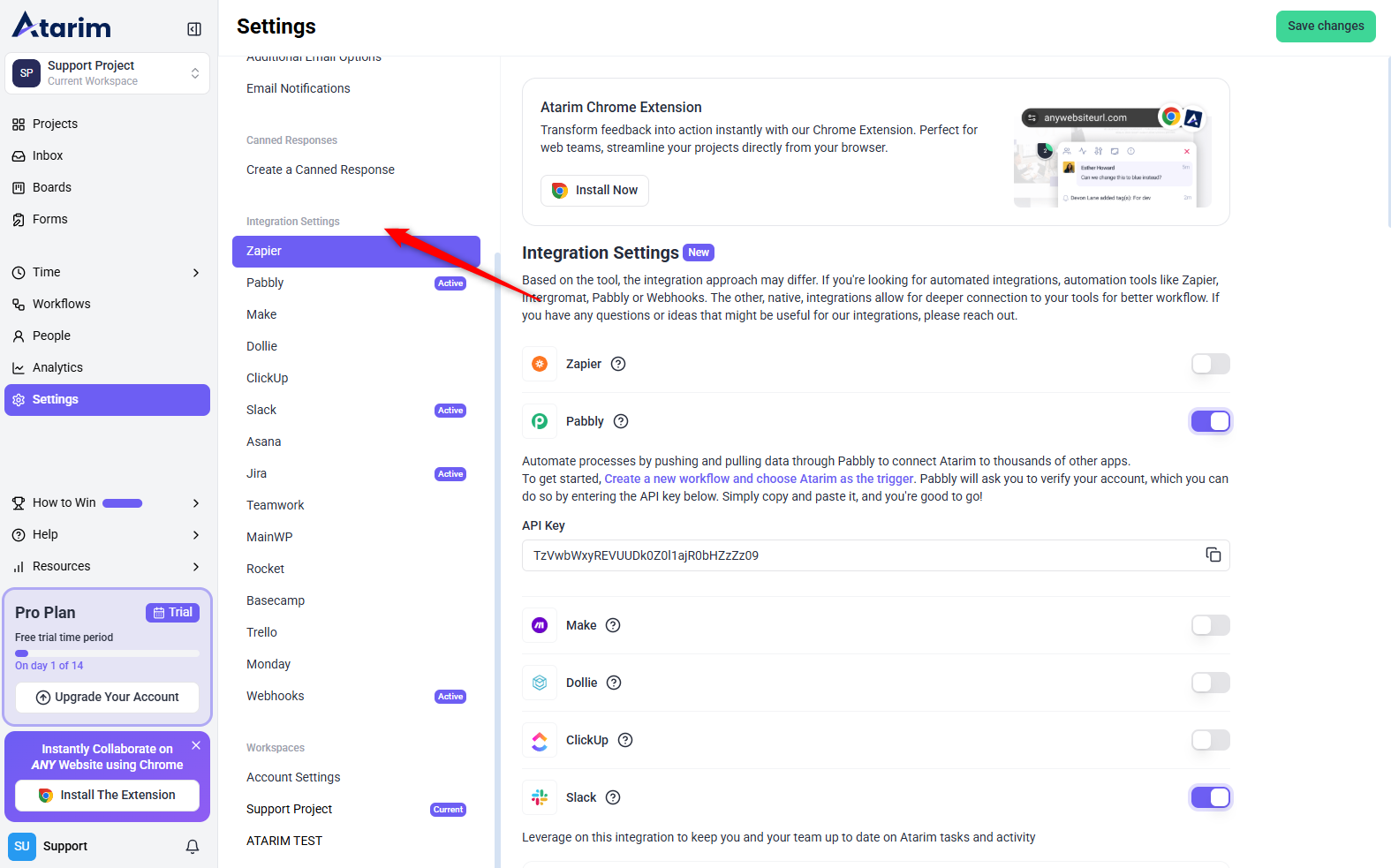1391x868 pixels.
Task: Click help icon next to Pabbly
Action: [x=621, y=421]
